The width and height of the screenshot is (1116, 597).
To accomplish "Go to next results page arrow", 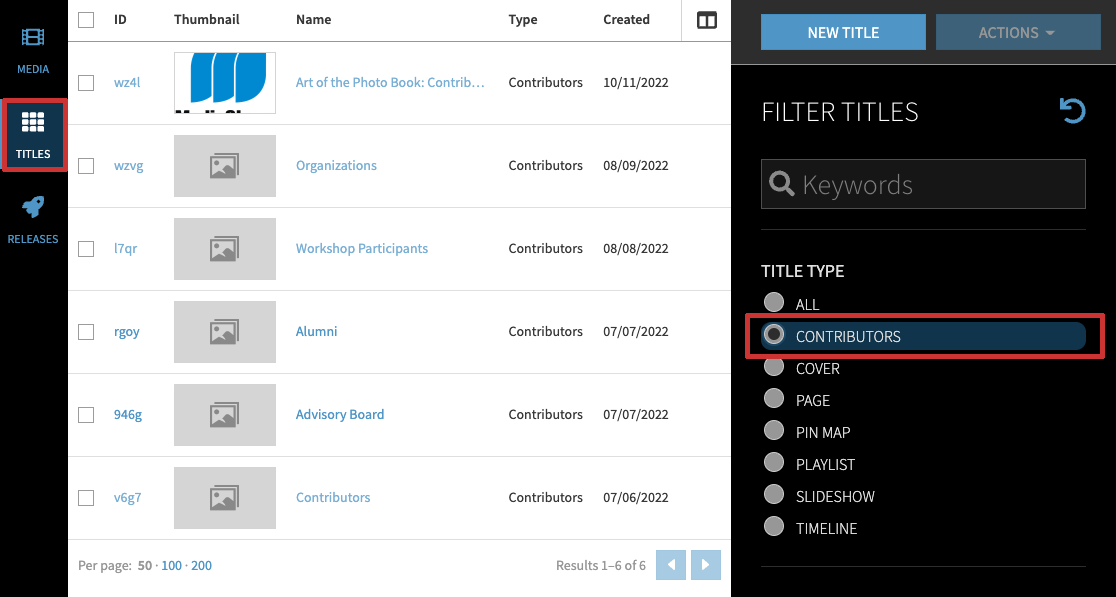I will click(706, 565).
